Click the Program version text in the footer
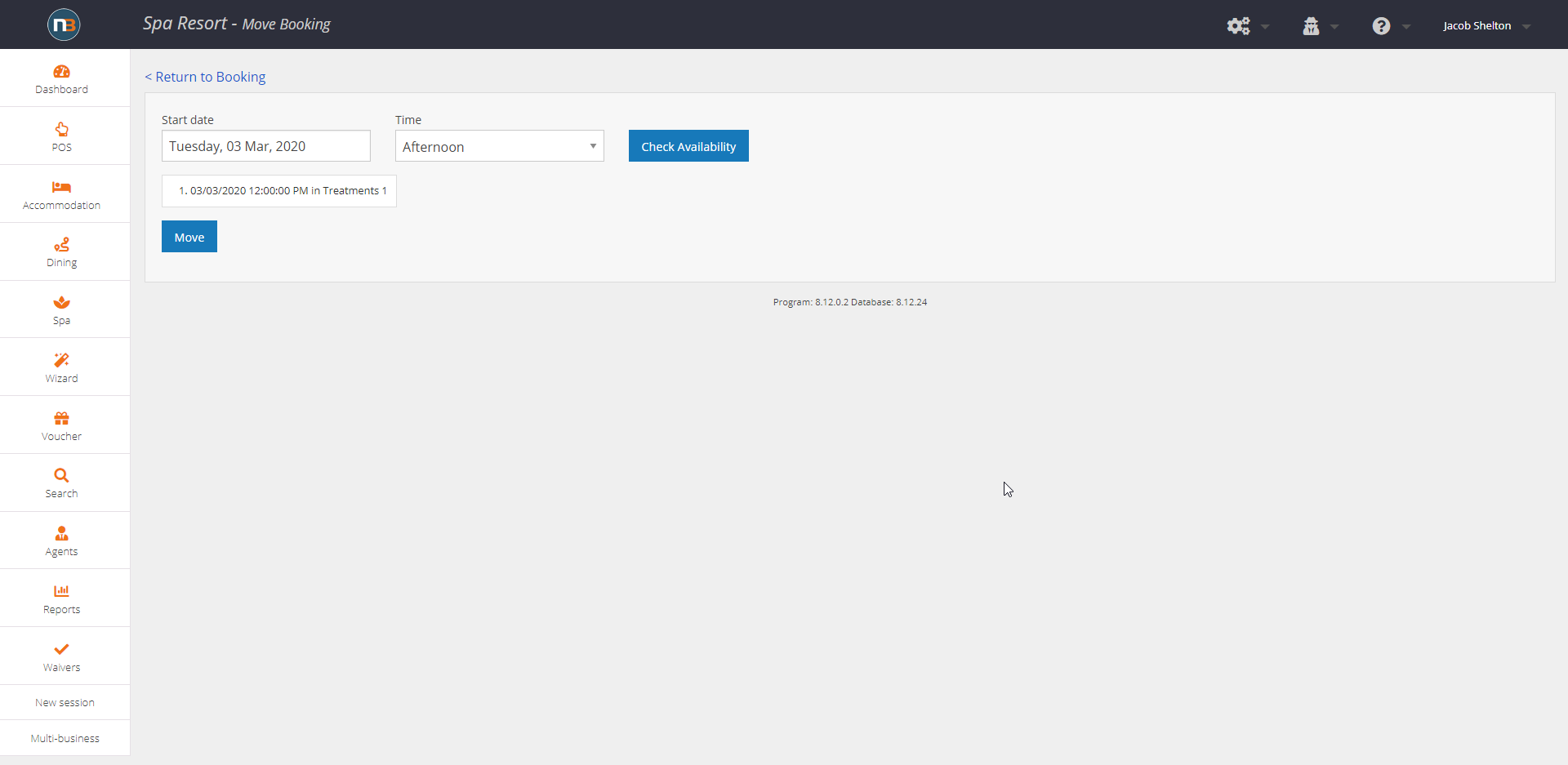The image size is (1568, 765). (x=850, y=302)
